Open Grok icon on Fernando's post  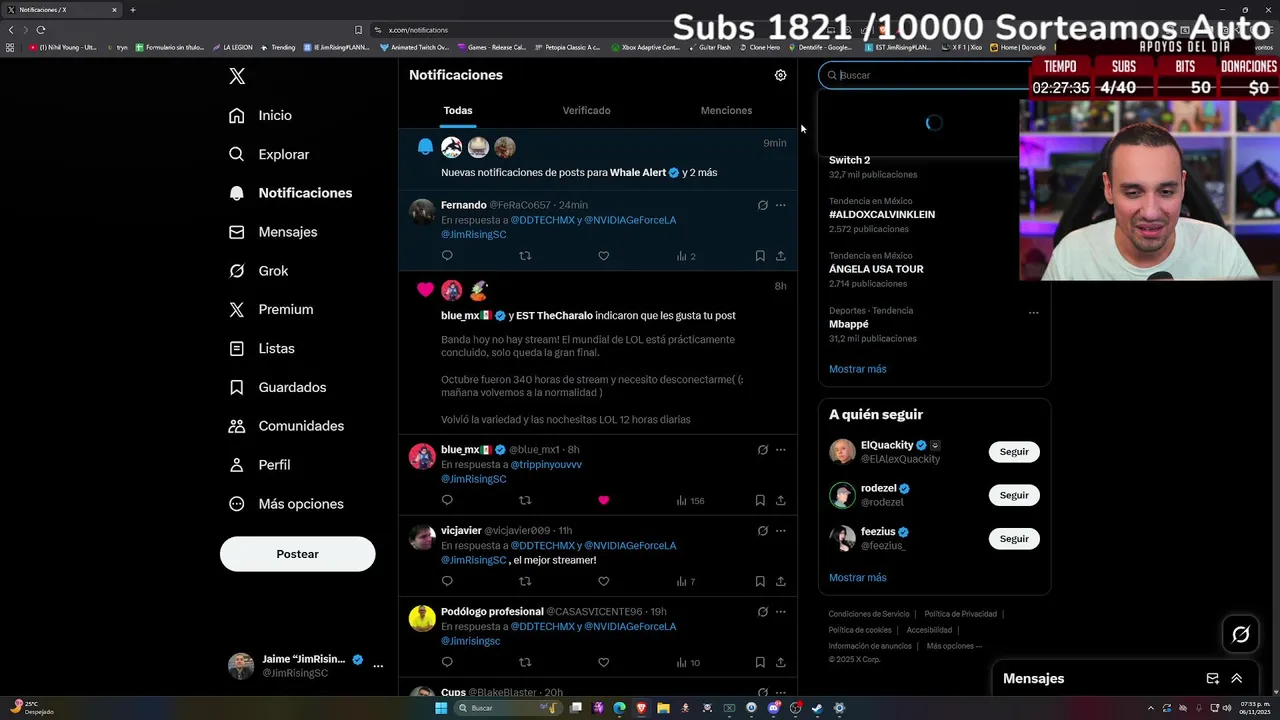coord(762,205)
